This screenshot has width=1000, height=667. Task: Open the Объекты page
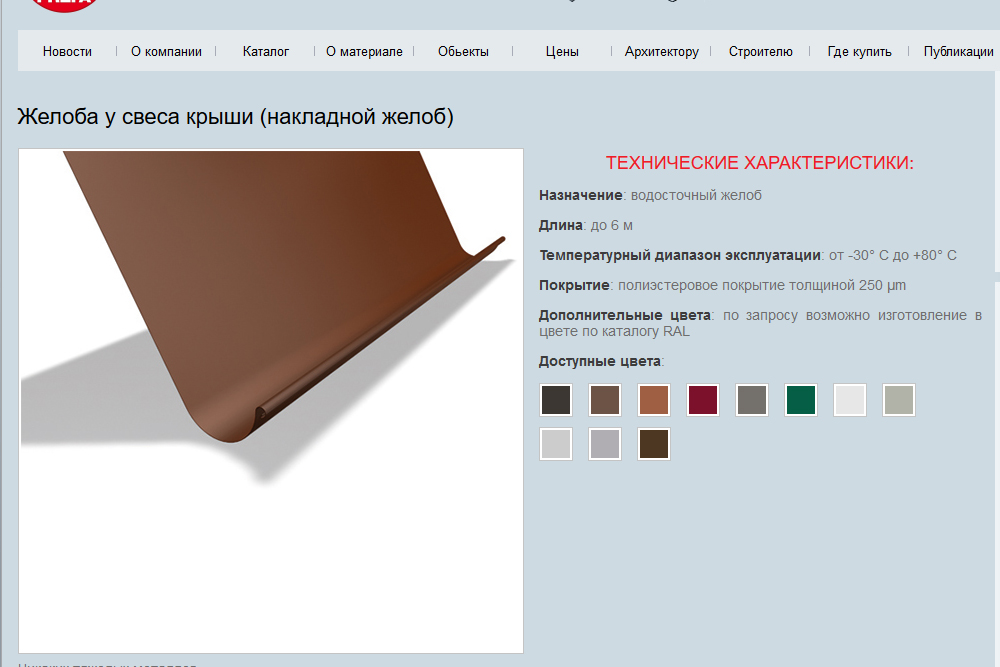pos(463,52)
